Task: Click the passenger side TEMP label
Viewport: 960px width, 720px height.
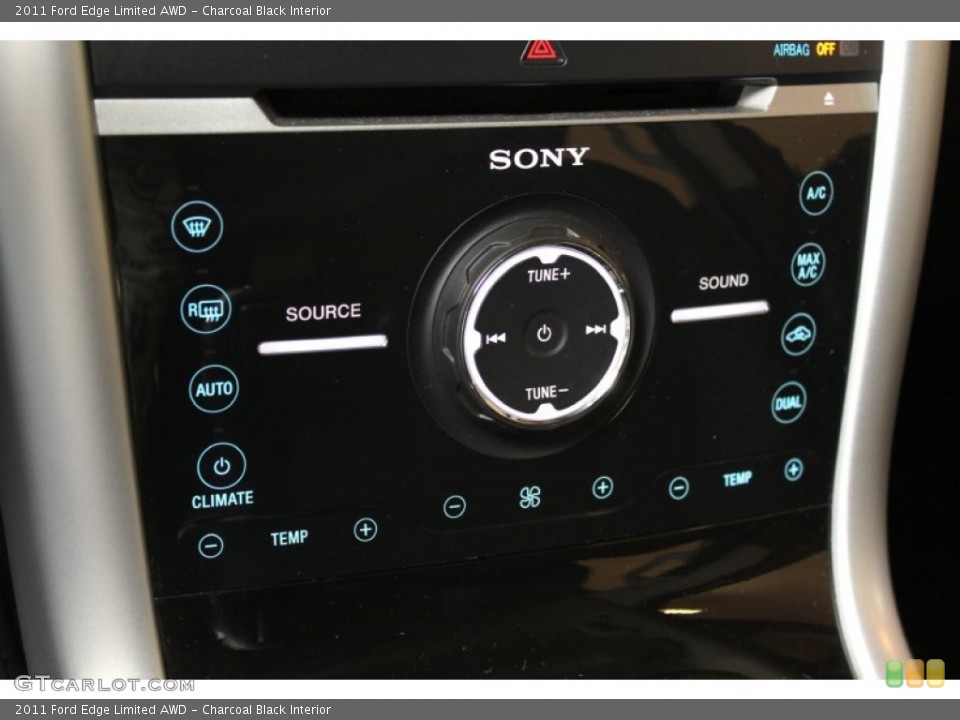Action: (x=737, y=478)
